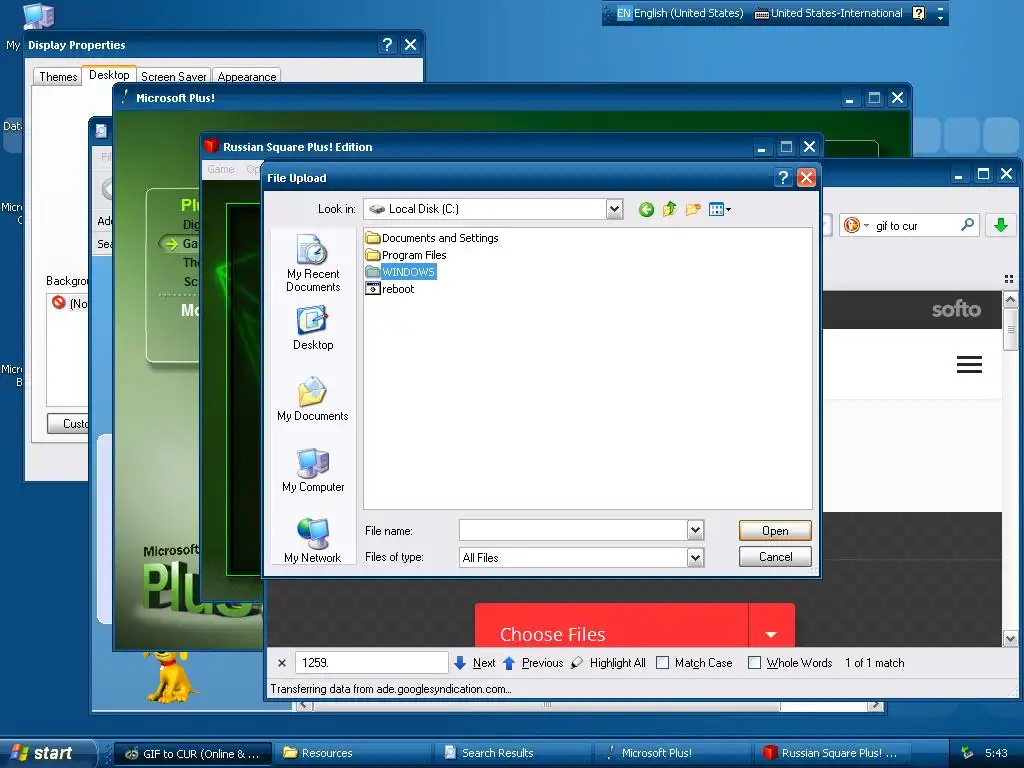Find Previous match
This screenshot has width=1024, height=768.
coord(533,663)
